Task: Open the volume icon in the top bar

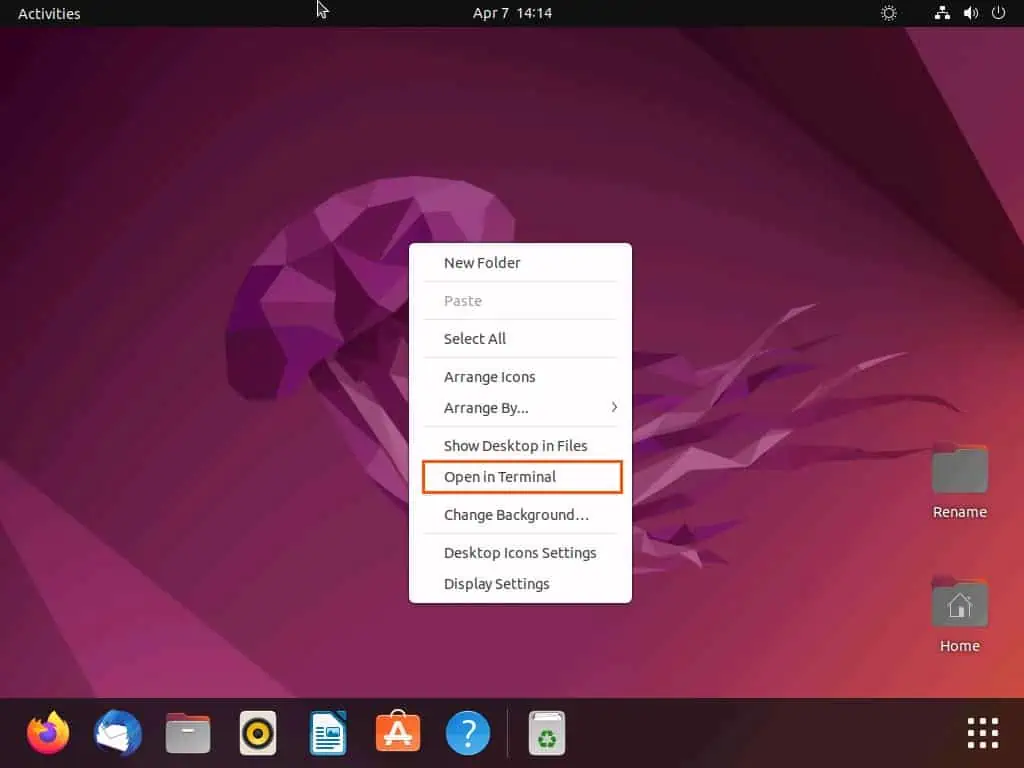Action: (970, 13)
